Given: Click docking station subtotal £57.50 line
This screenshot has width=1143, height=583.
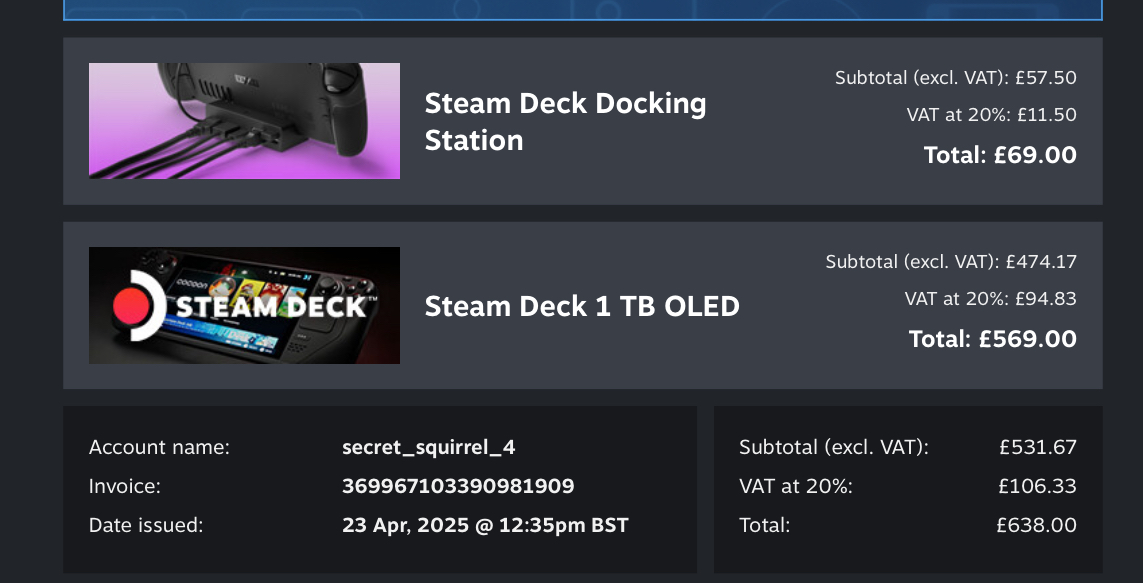Looking at the screenshot, I should click(x=956, y=77).
